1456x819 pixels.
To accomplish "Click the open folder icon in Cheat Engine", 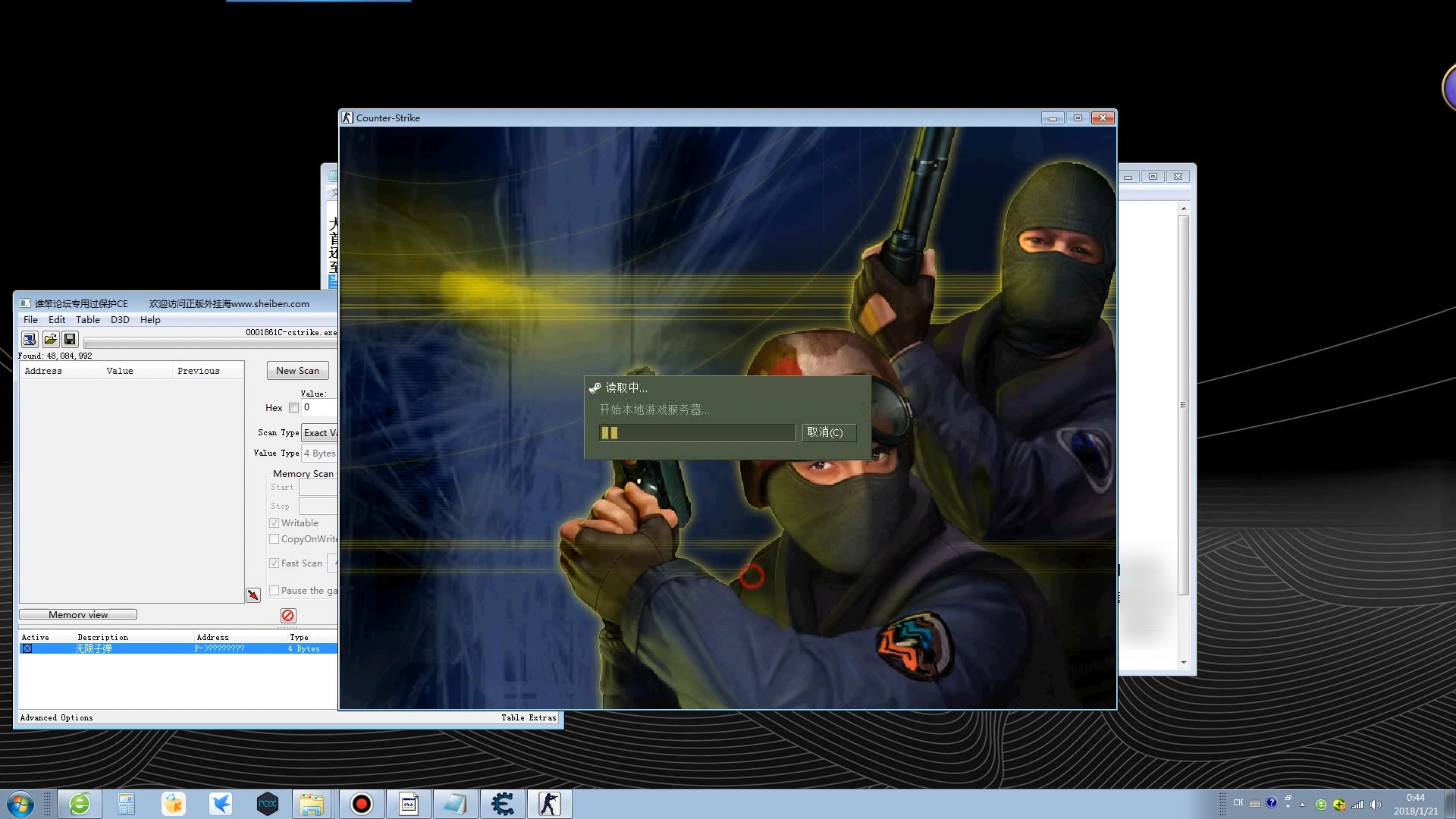I will pos(50,339).
